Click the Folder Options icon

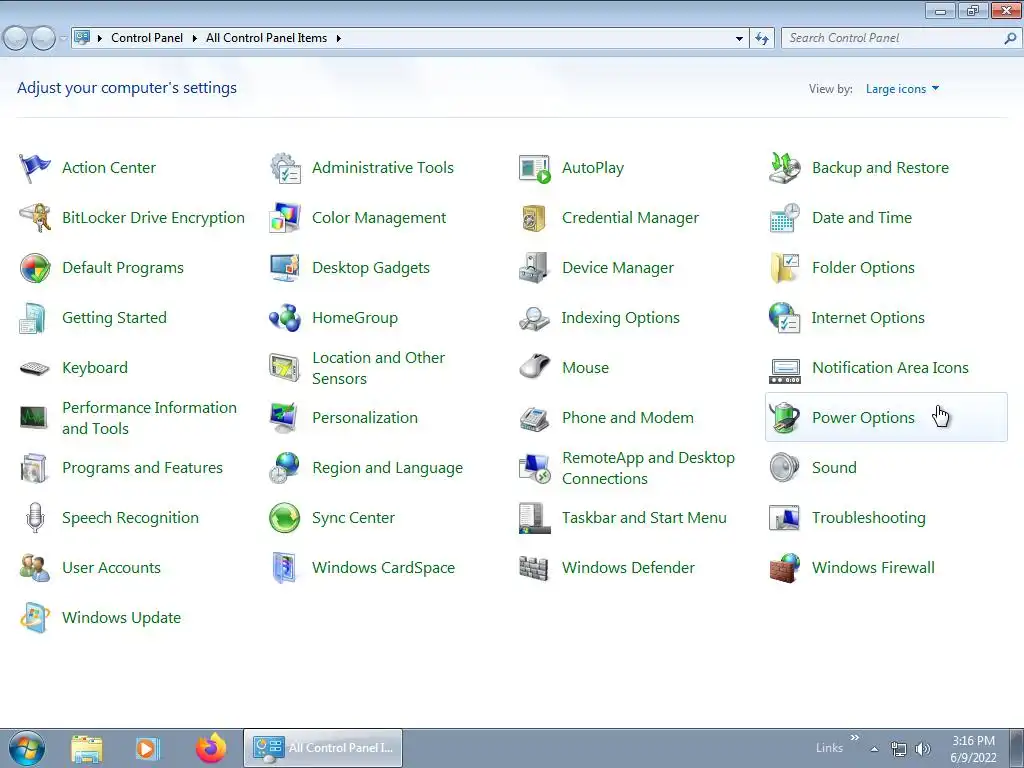point(784,268)
